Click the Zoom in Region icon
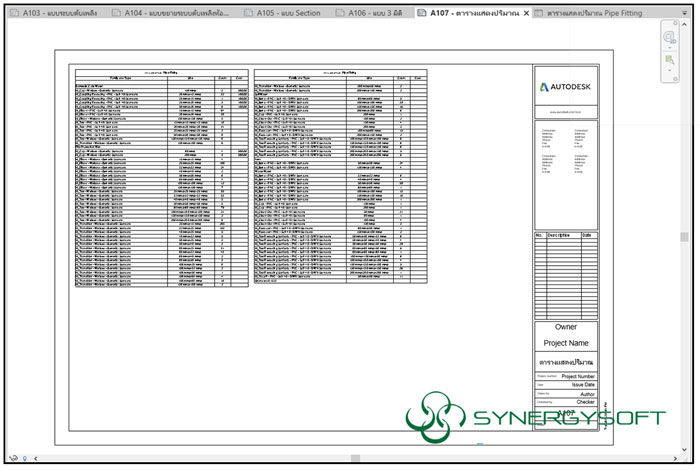This screenshot has width=700, height=470. (669, 61)
